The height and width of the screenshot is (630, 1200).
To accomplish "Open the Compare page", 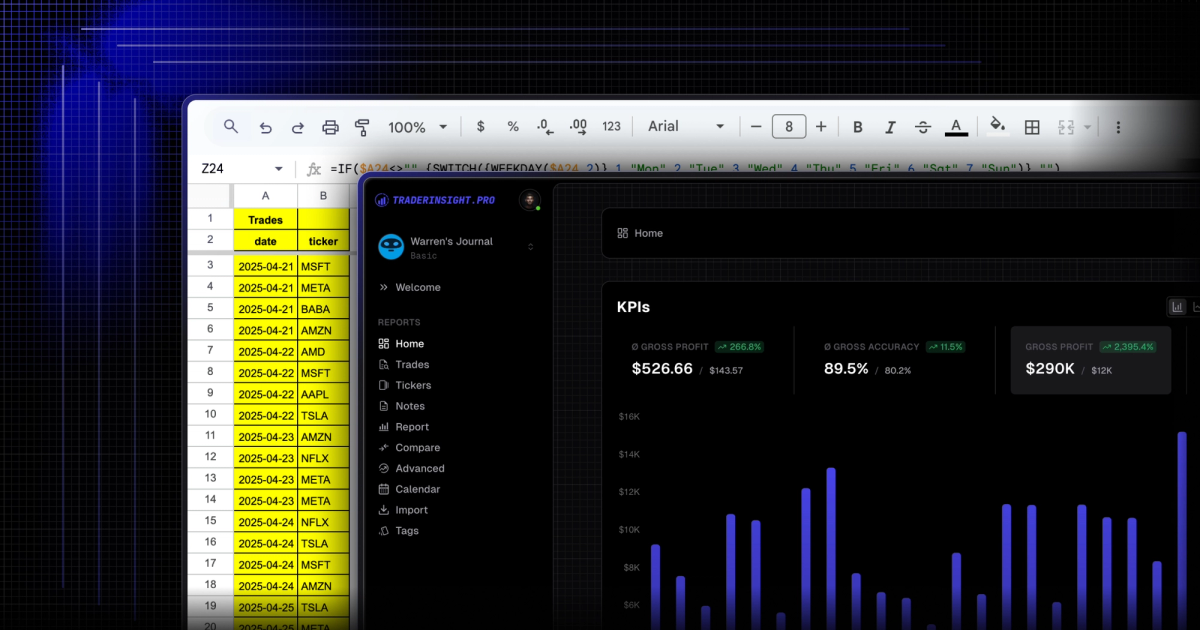I will 409,448.
